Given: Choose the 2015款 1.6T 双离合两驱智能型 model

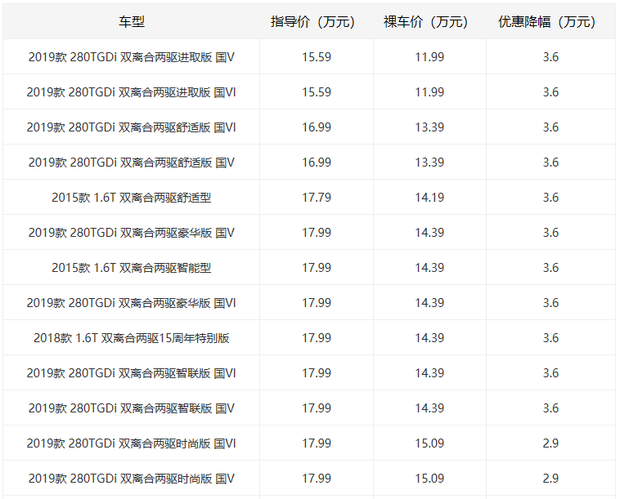Looking at the screenshot, I should [x=131, y=267].
